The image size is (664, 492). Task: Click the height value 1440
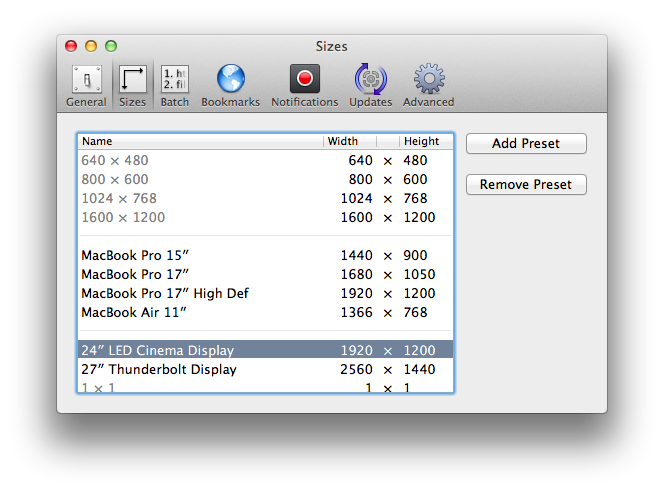coord(419,370)
